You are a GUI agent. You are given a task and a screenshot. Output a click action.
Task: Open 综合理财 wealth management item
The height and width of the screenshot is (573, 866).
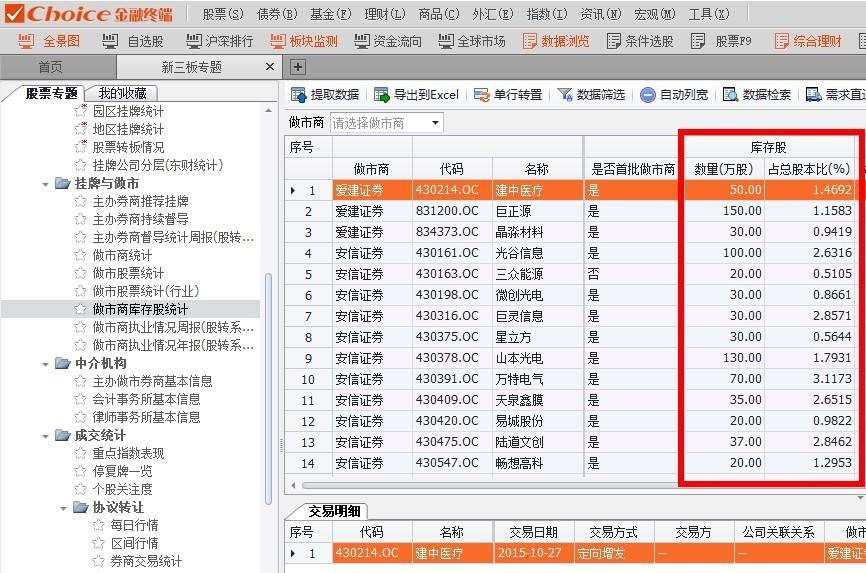click(x=808, y=41)
